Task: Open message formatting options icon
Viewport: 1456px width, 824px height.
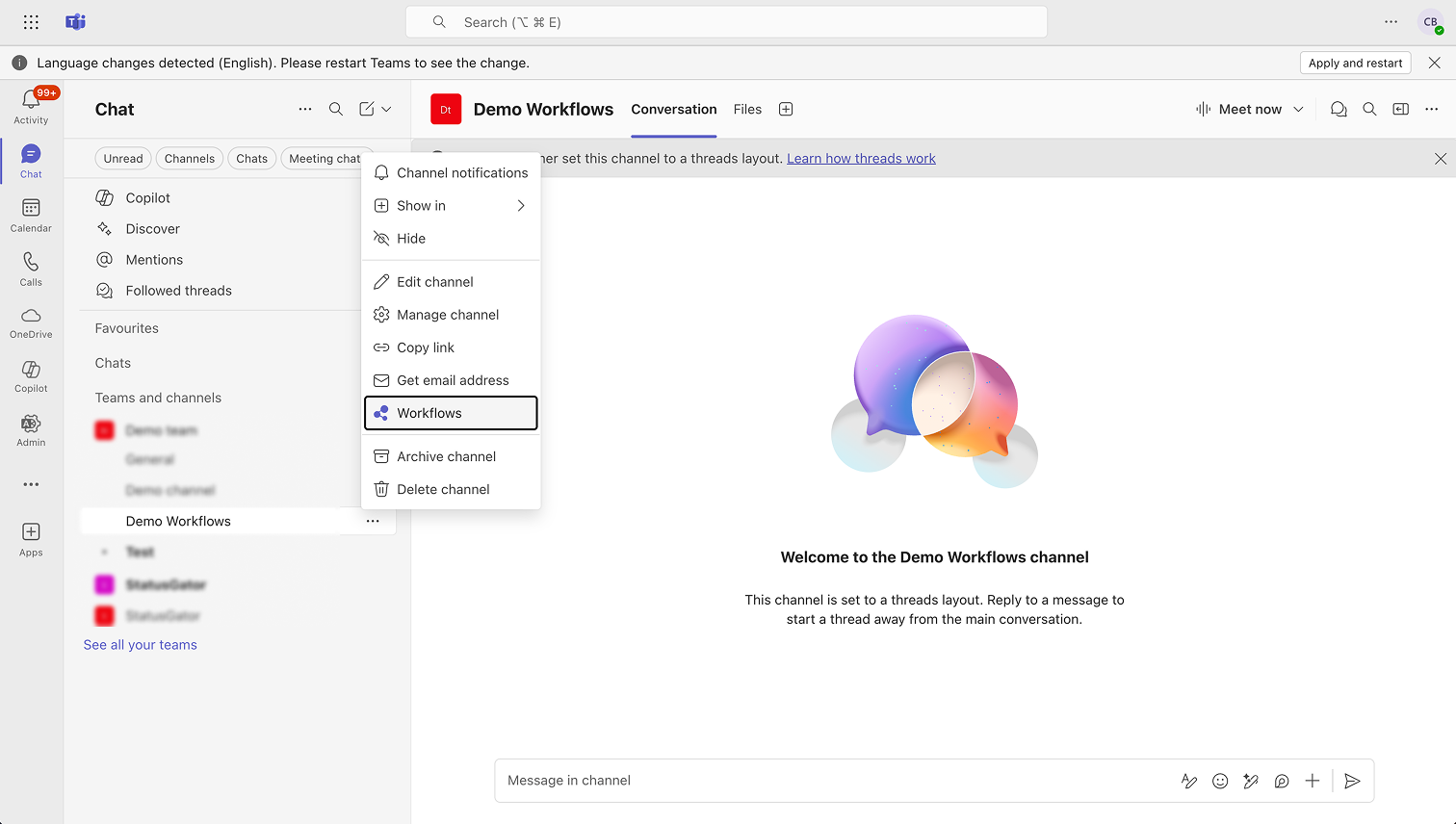Action: tap(1189, 781)
